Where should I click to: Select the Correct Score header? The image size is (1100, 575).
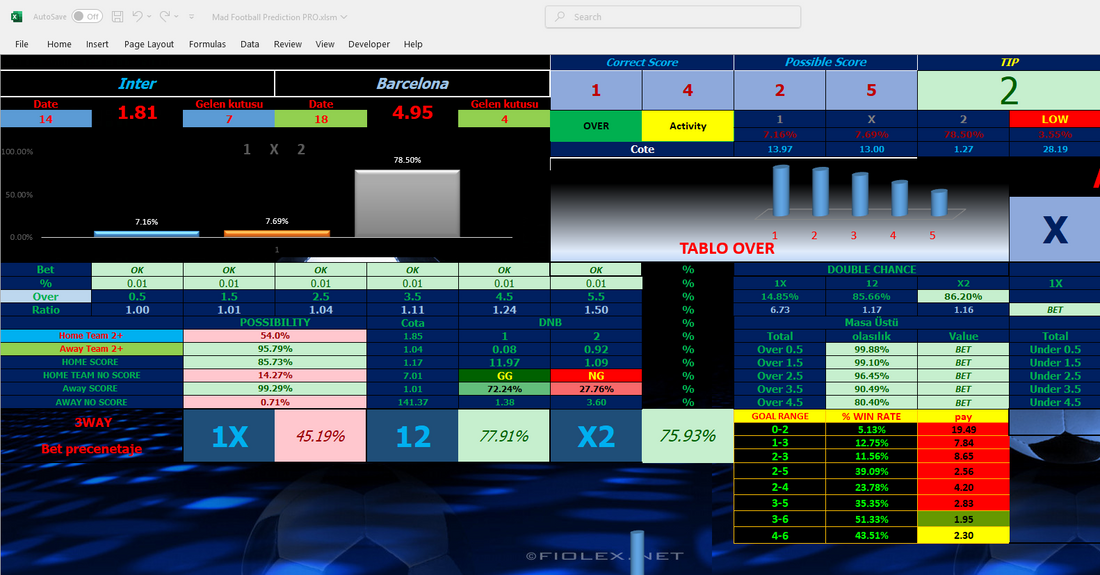point(642,62)
